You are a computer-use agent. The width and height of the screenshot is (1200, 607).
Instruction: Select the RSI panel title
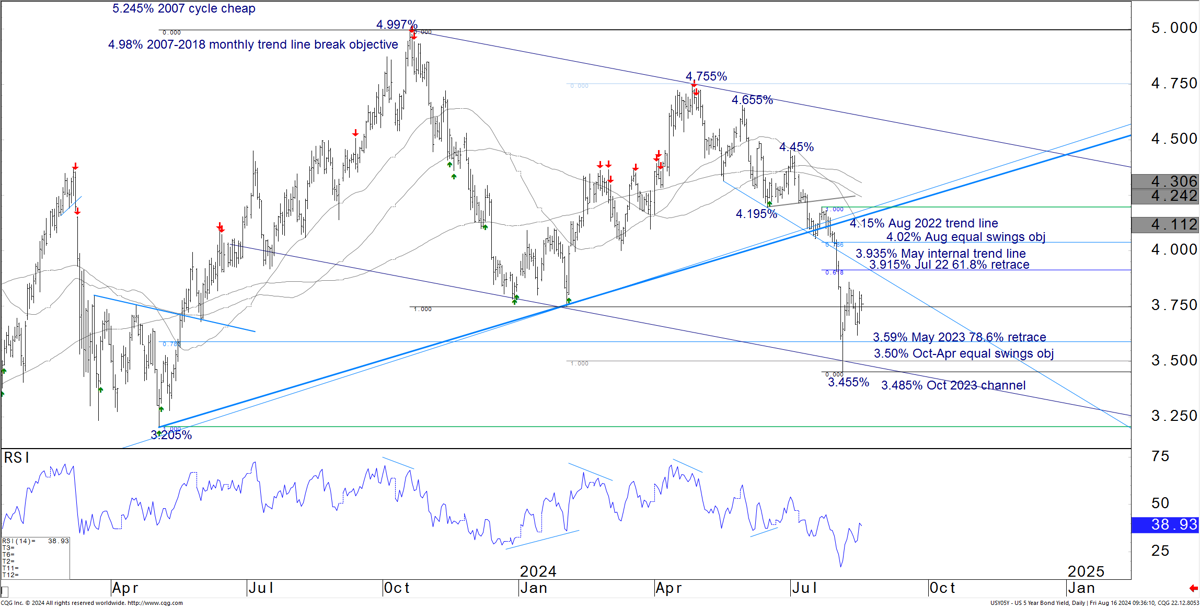click(x=16, y=457)
